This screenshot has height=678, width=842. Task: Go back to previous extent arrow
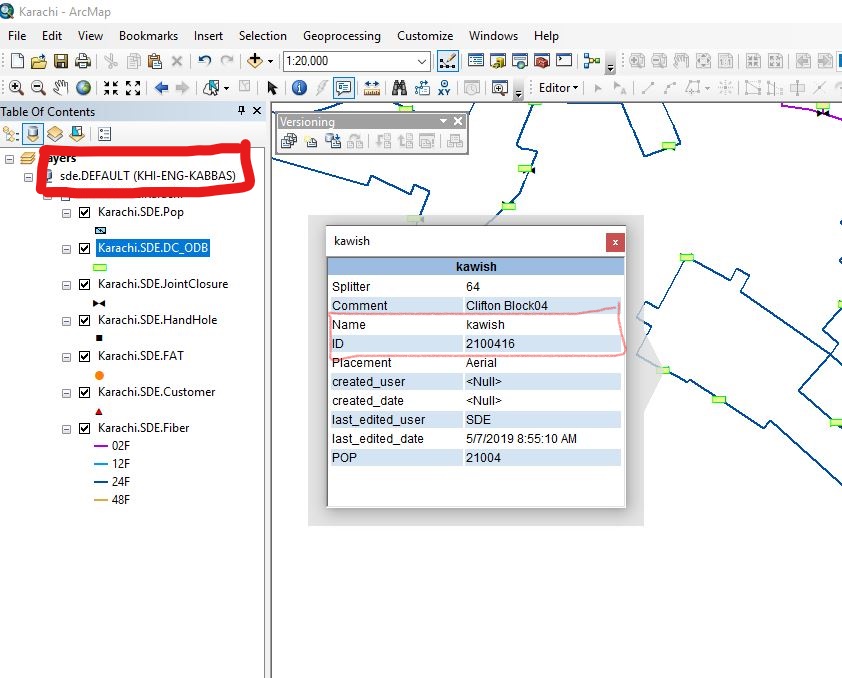pyautogui.click(x=161, y=88)
